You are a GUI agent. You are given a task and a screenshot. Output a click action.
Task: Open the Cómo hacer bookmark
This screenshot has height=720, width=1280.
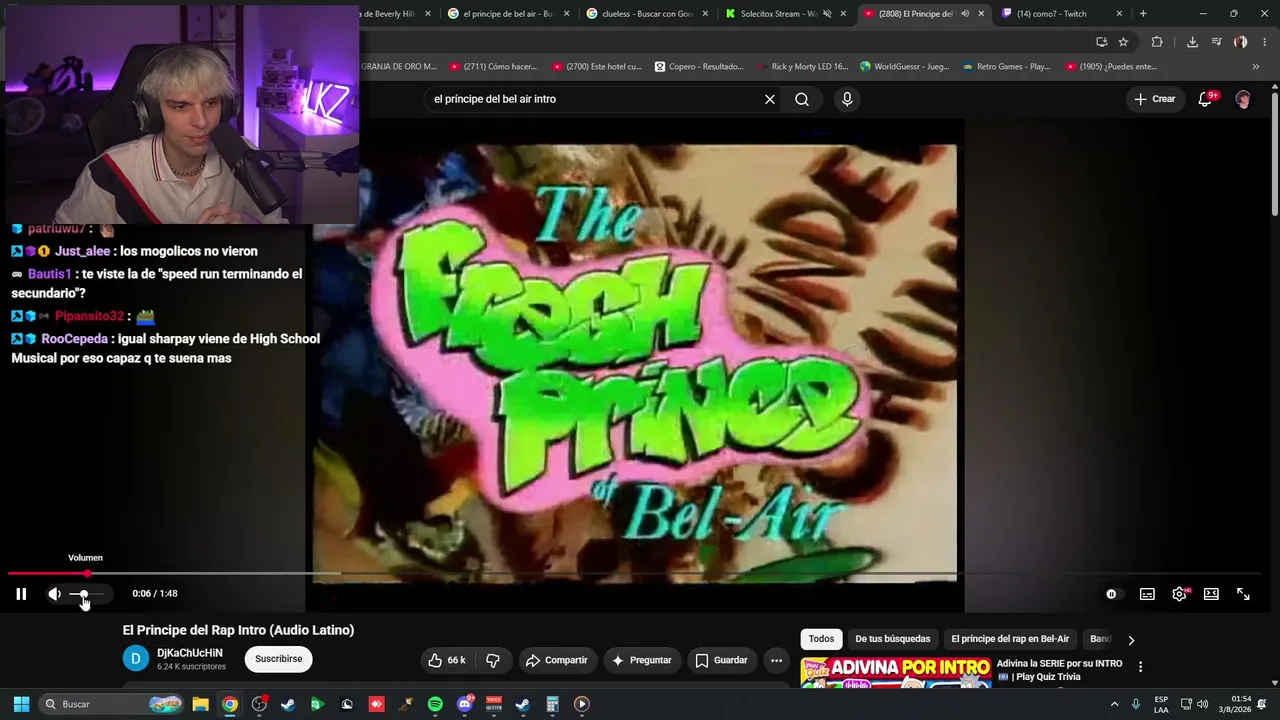point(494,67)
